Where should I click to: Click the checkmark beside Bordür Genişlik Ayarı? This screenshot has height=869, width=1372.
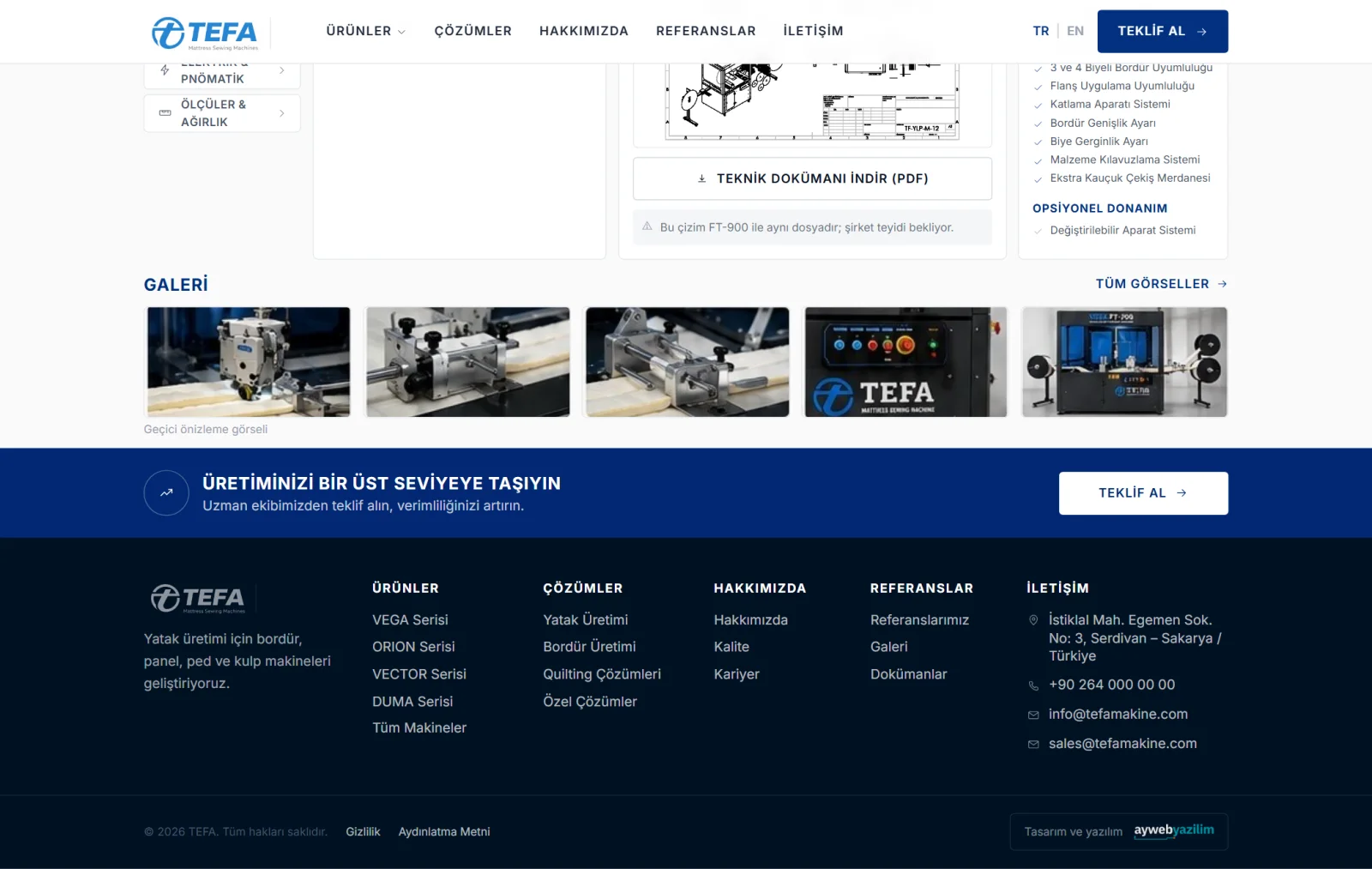(1038, 124)
